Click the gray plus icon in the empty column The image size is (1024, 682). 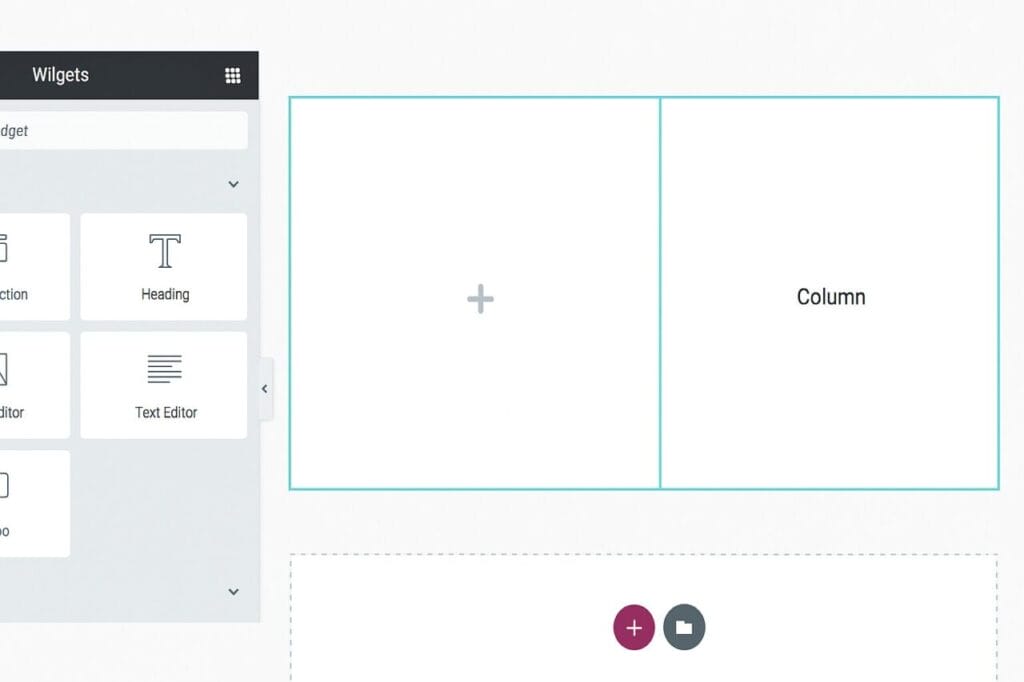480,299
